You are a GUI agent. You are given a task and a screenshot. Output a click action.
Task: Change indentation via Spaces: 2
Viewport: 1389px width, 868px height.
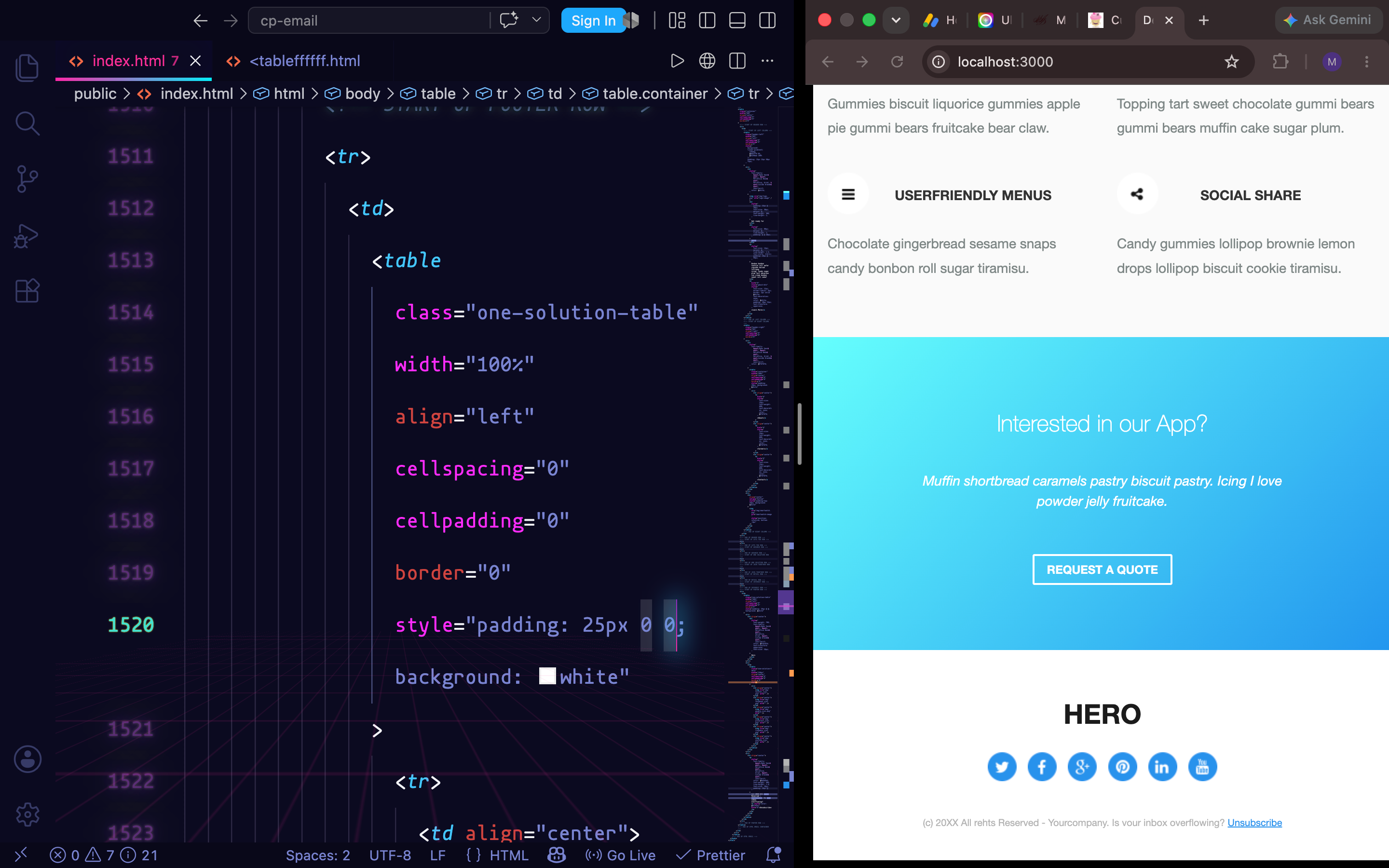pos(318,855)
